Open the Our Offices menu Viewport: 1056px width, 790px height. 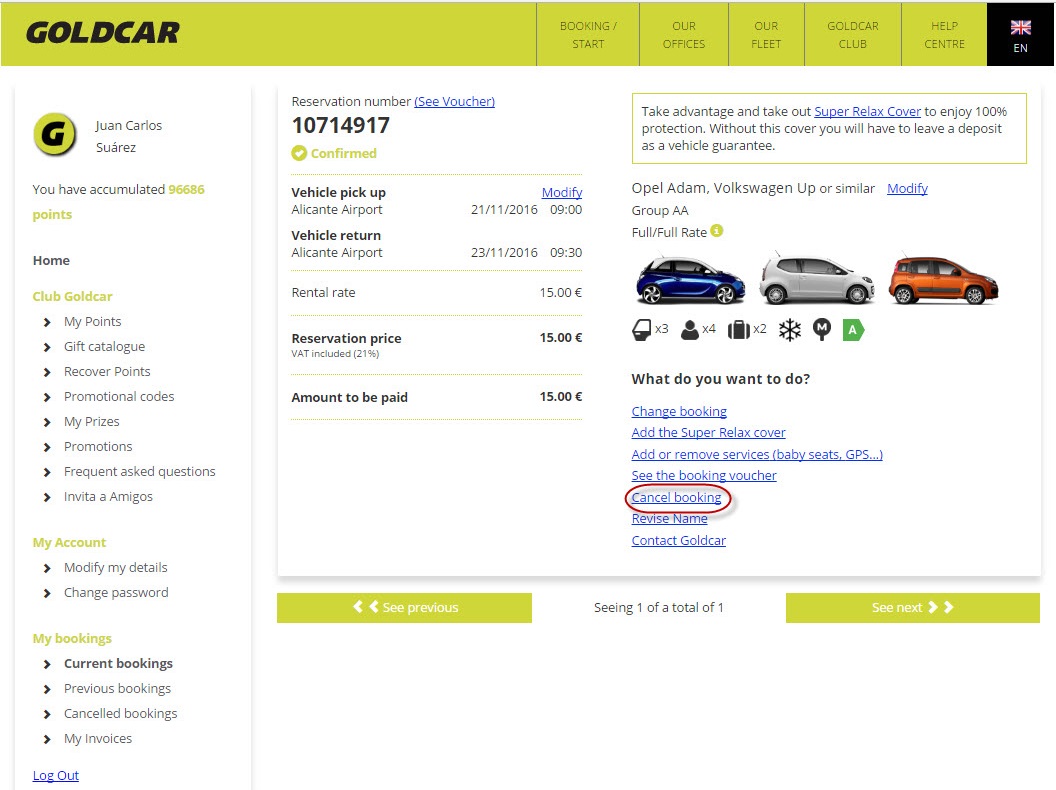pos(684,34)
